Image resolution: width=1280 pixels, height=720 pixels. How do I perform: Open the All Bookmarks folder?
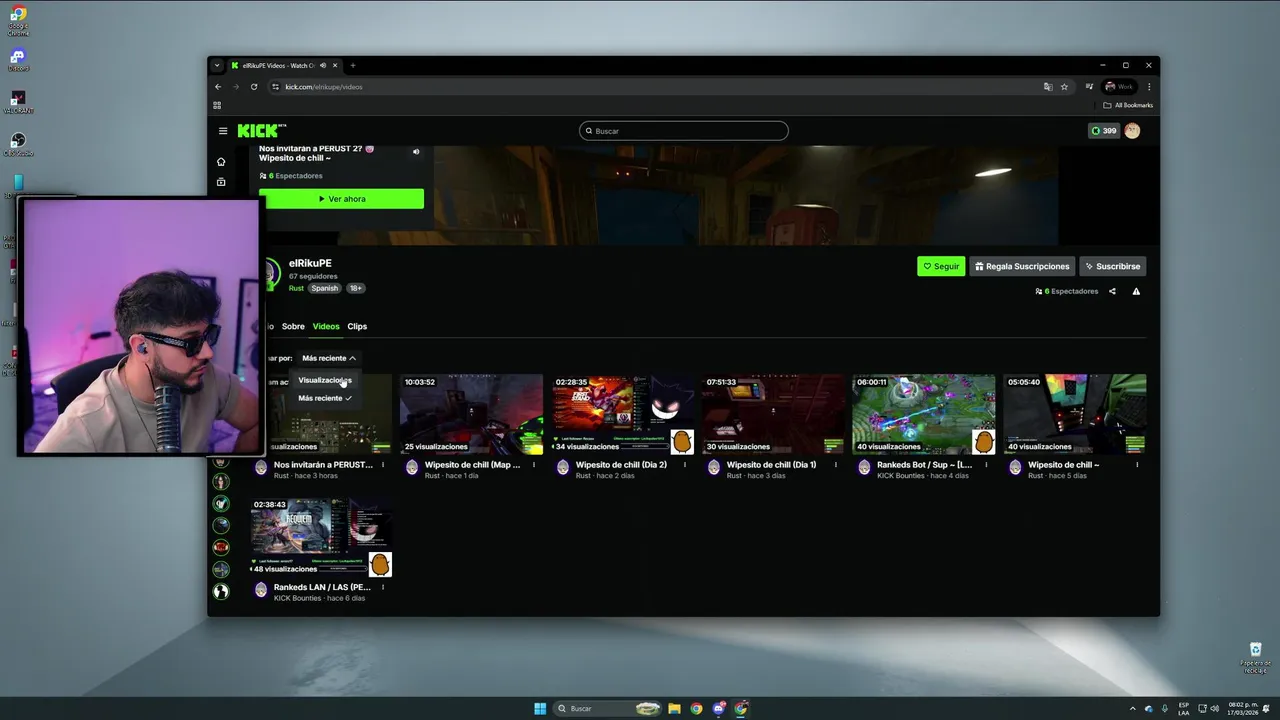(1128, 105)
